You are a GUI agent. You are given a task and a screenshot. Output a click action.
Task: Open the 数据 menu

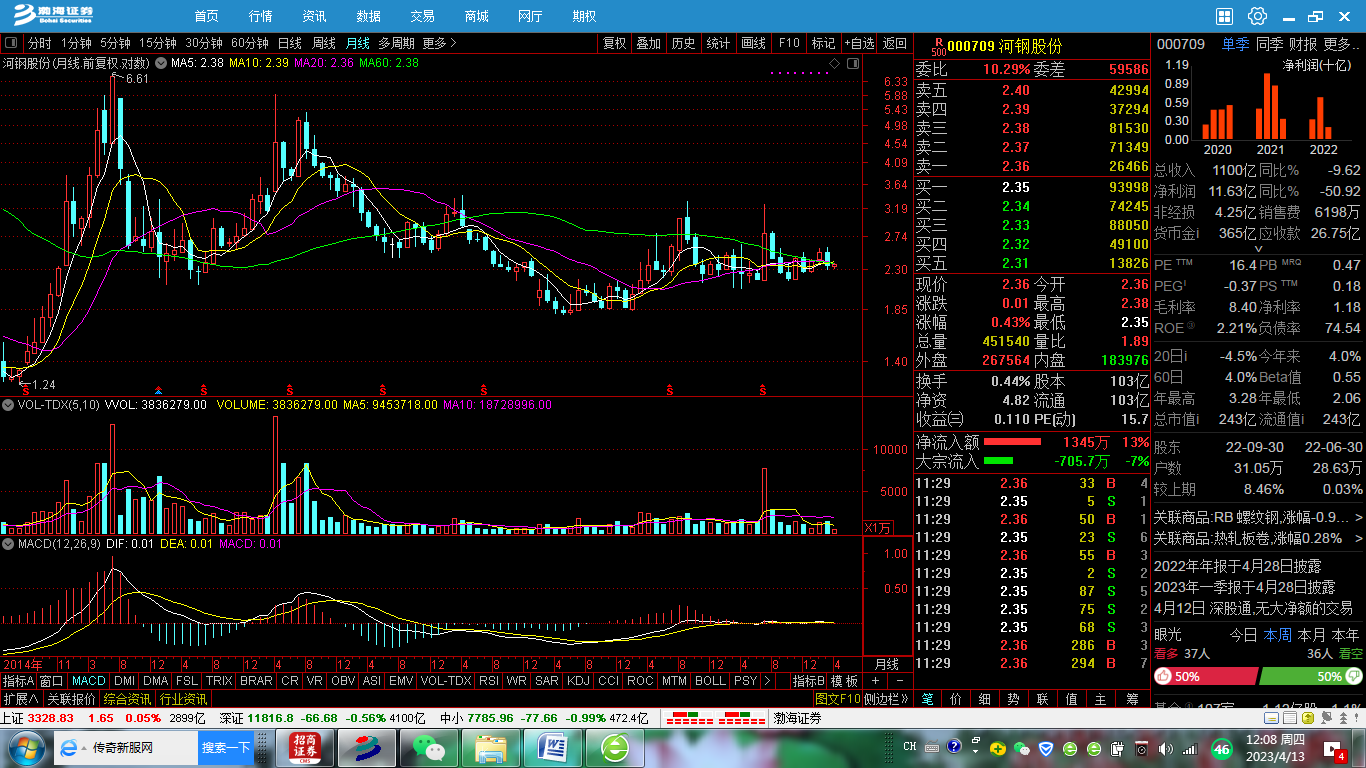(x=368, y=16)
